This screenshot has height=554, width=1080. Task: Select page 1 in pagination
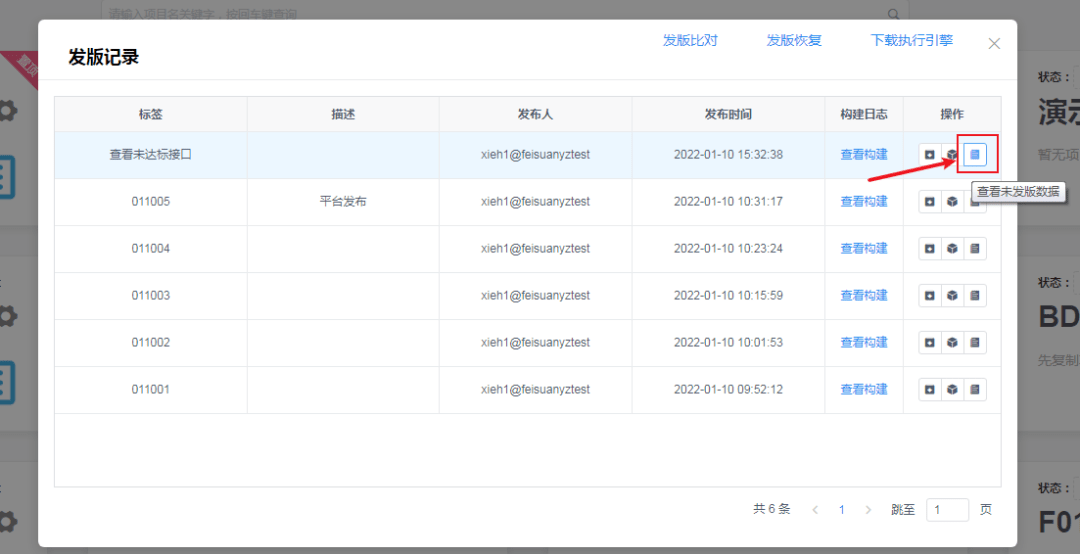point(842,510)
